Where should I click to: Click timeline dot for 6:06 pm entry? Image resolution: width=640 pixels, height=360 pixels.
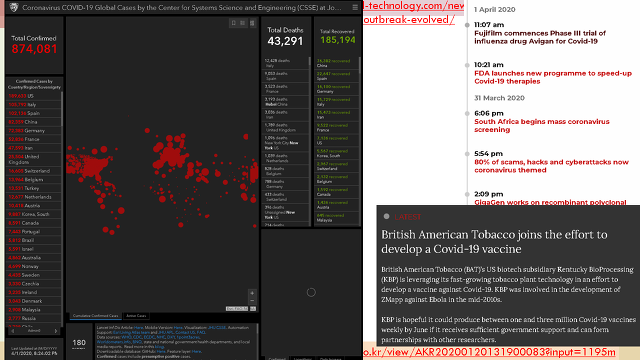coord(467,113)
